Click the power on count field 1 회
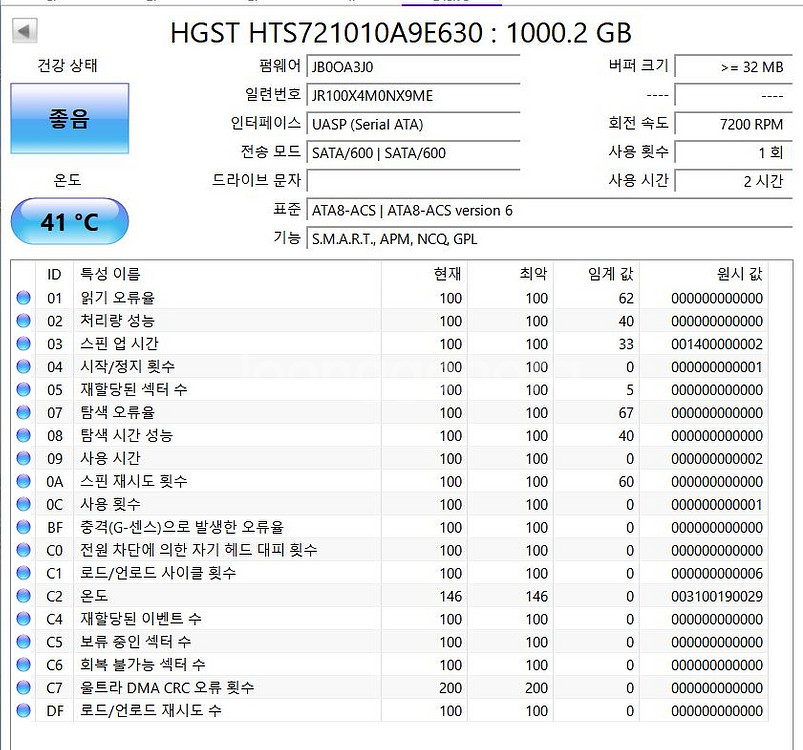Viewport: 803px width, 750px height. 733,153
